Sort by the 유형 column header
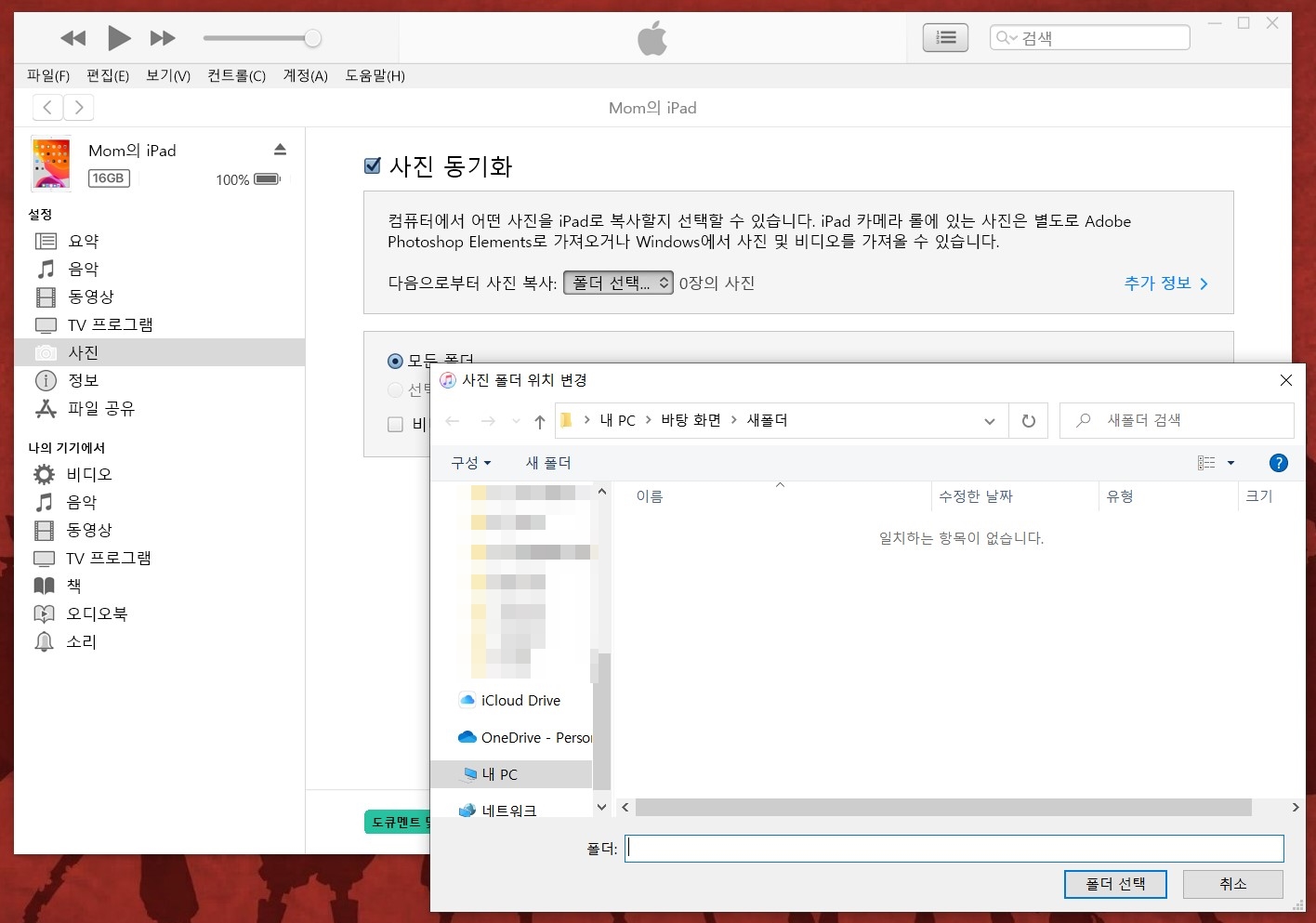This screenshot has height=923, width=1316. 1168,496
